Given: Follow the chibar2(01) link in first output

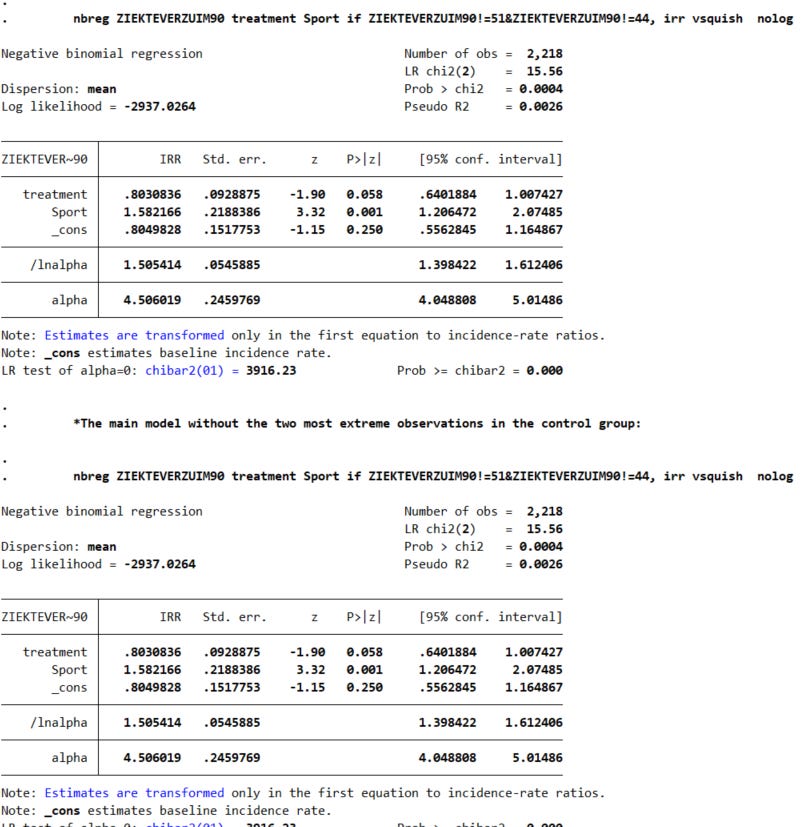Looking at the screenshot, I should coord(184,371).
